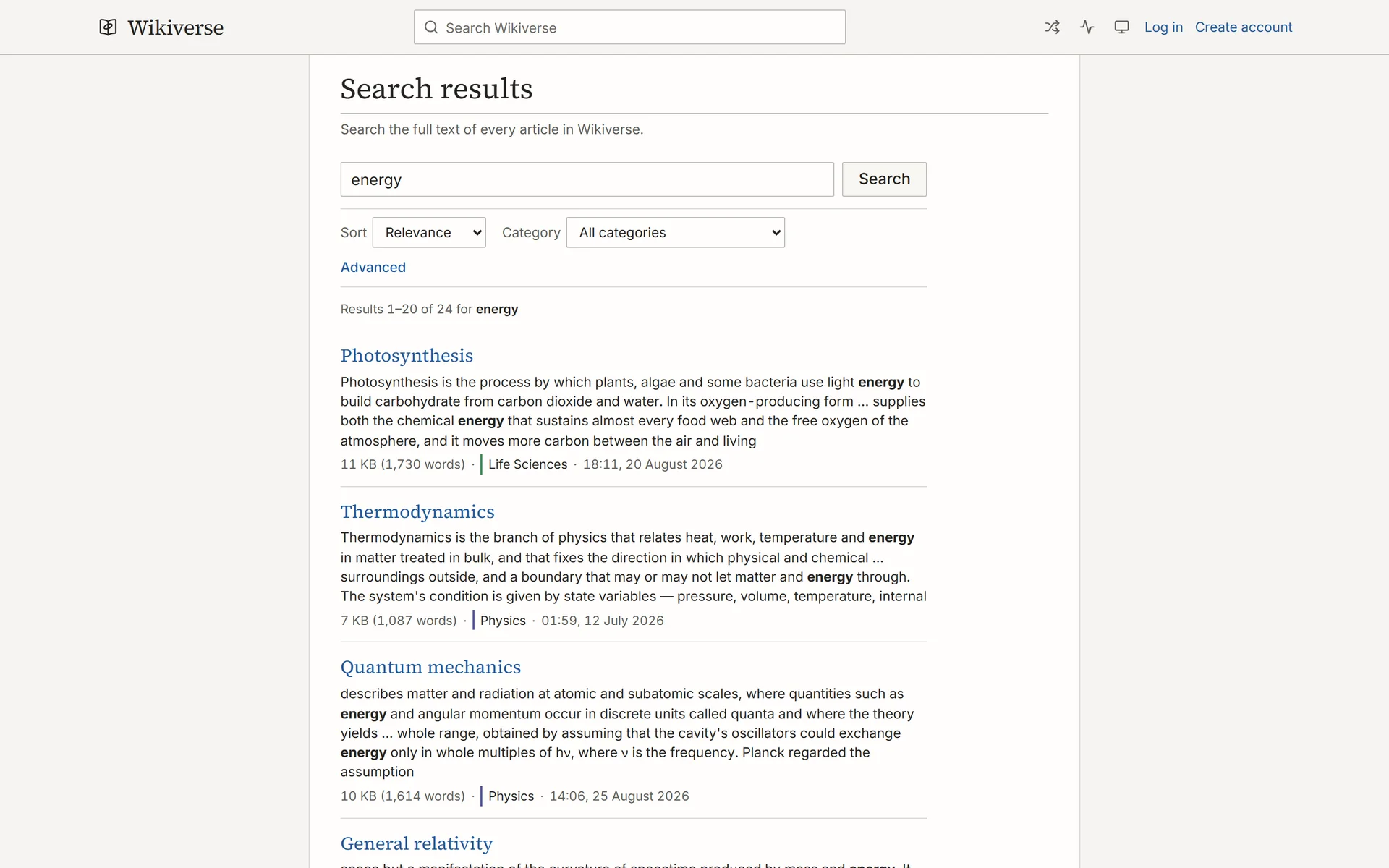1389x868 pixels.
Task: Click timestamp 01:59, 12 July 2026
Action: click(602, 621)
